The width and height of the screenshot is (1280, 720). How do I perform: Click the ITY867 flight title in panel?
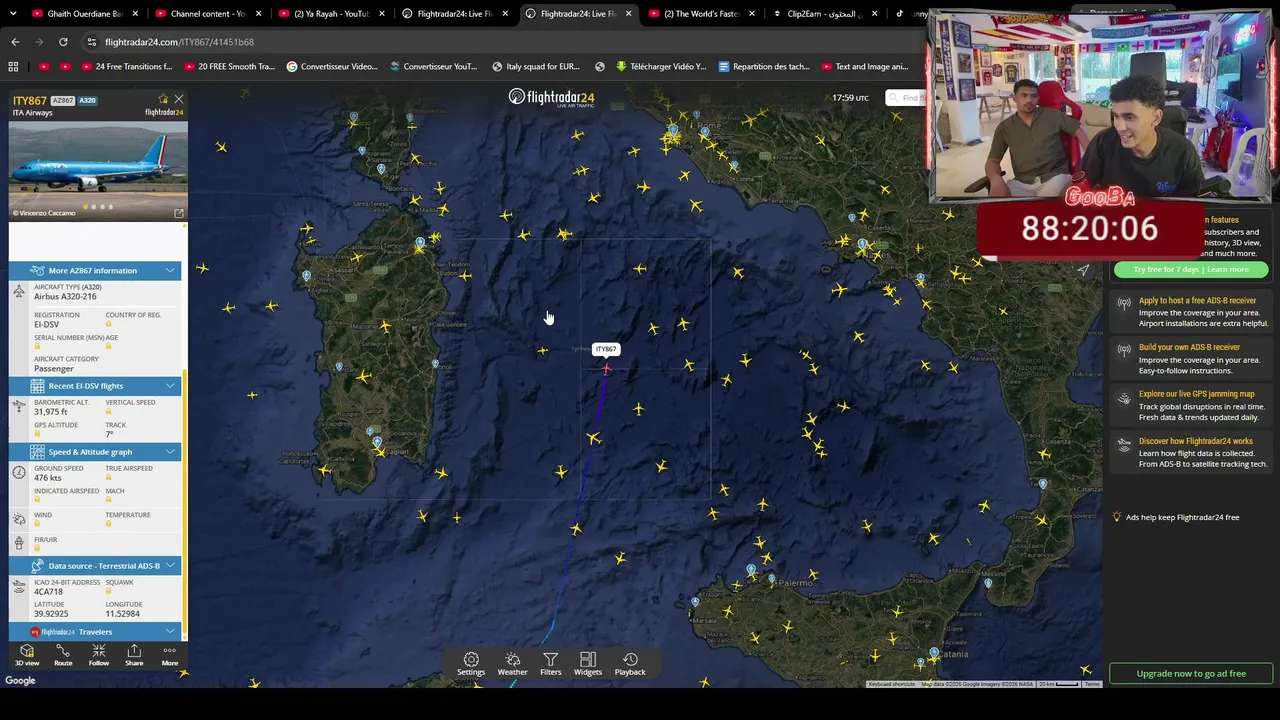30,101
